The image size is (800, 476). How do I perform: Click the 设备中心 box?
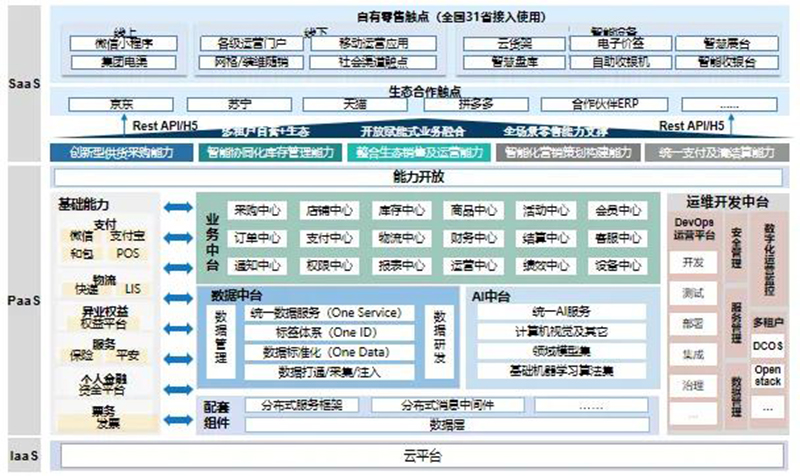point(618,266)
